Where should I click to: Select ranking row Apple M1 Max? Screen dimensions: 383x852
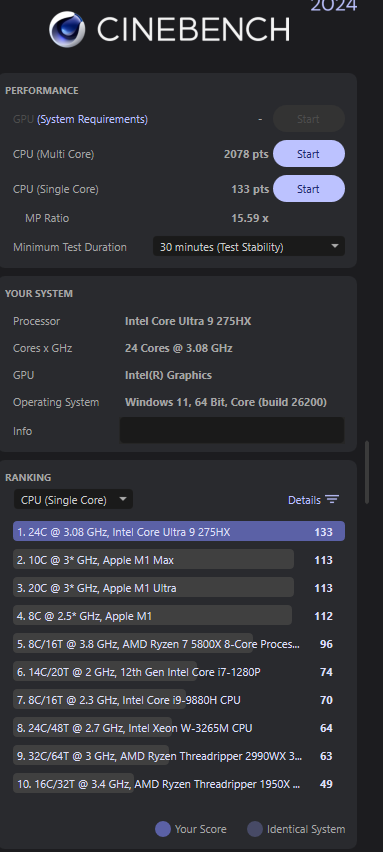(x=179, y=560)
